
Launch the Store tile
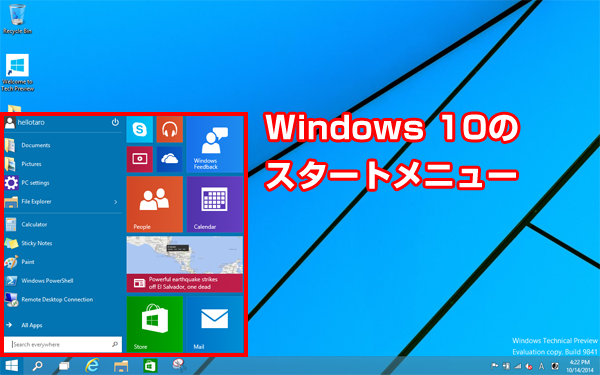[x=155, y=324]
